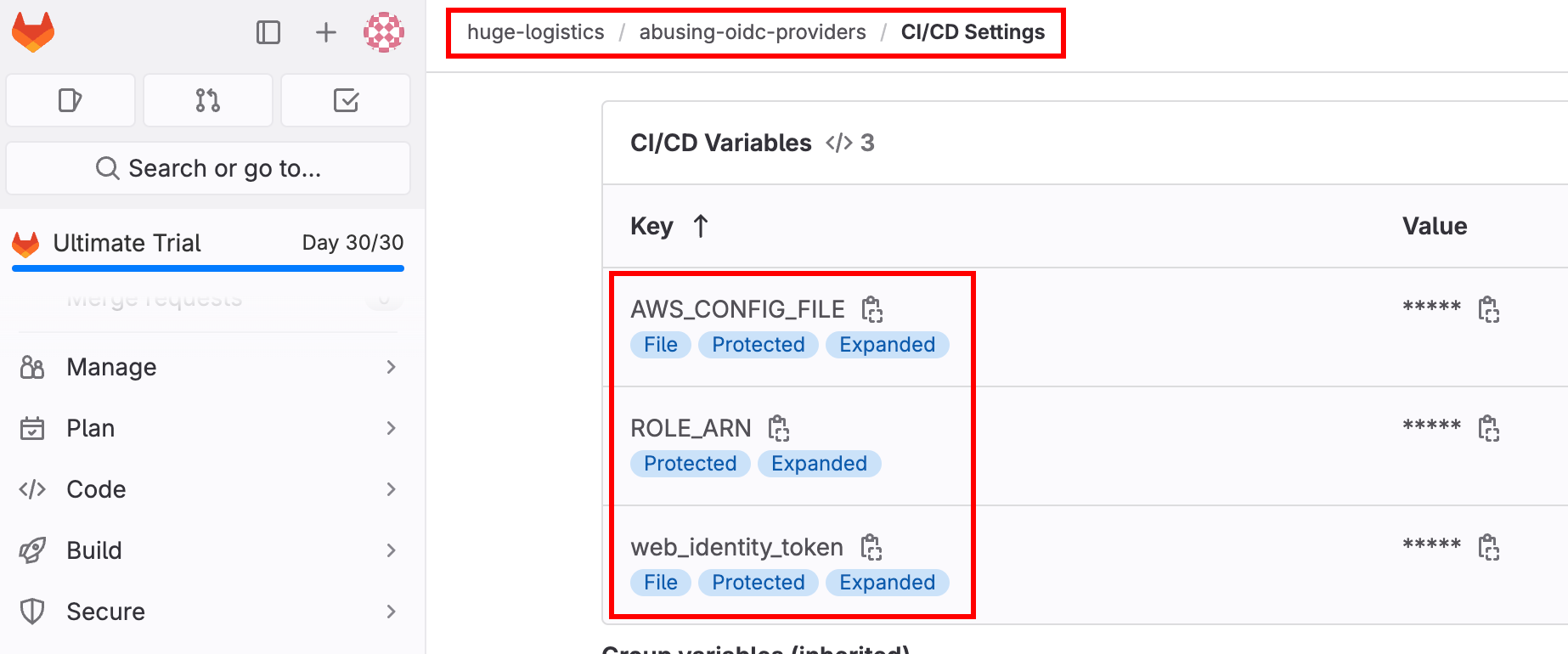This screenshot has height=654, width=1568.
Task: Open the merge requests icon
Action: click(x=207, y=99)
